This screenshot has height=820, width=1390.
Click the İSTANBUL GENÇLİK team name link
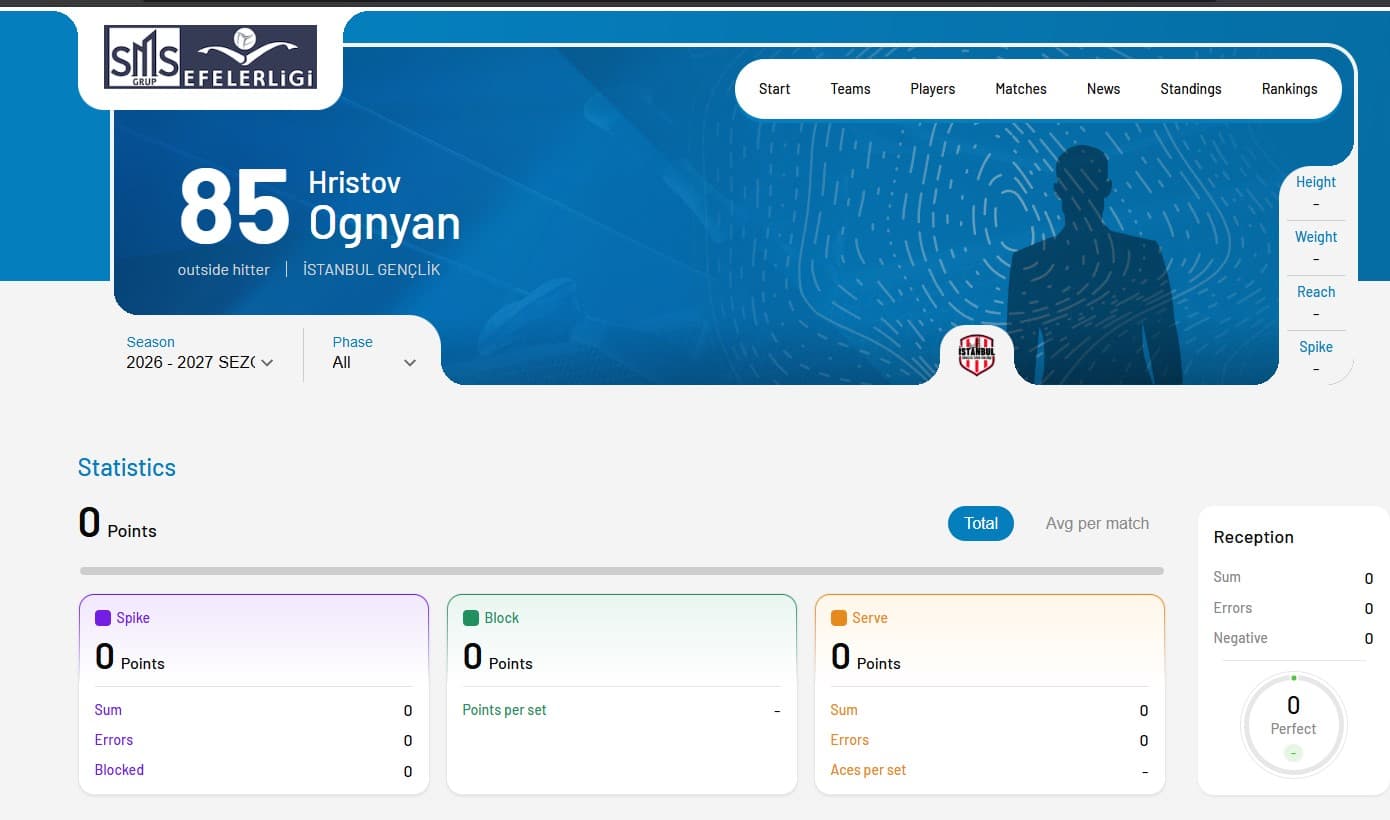click(x=371, y=269)
